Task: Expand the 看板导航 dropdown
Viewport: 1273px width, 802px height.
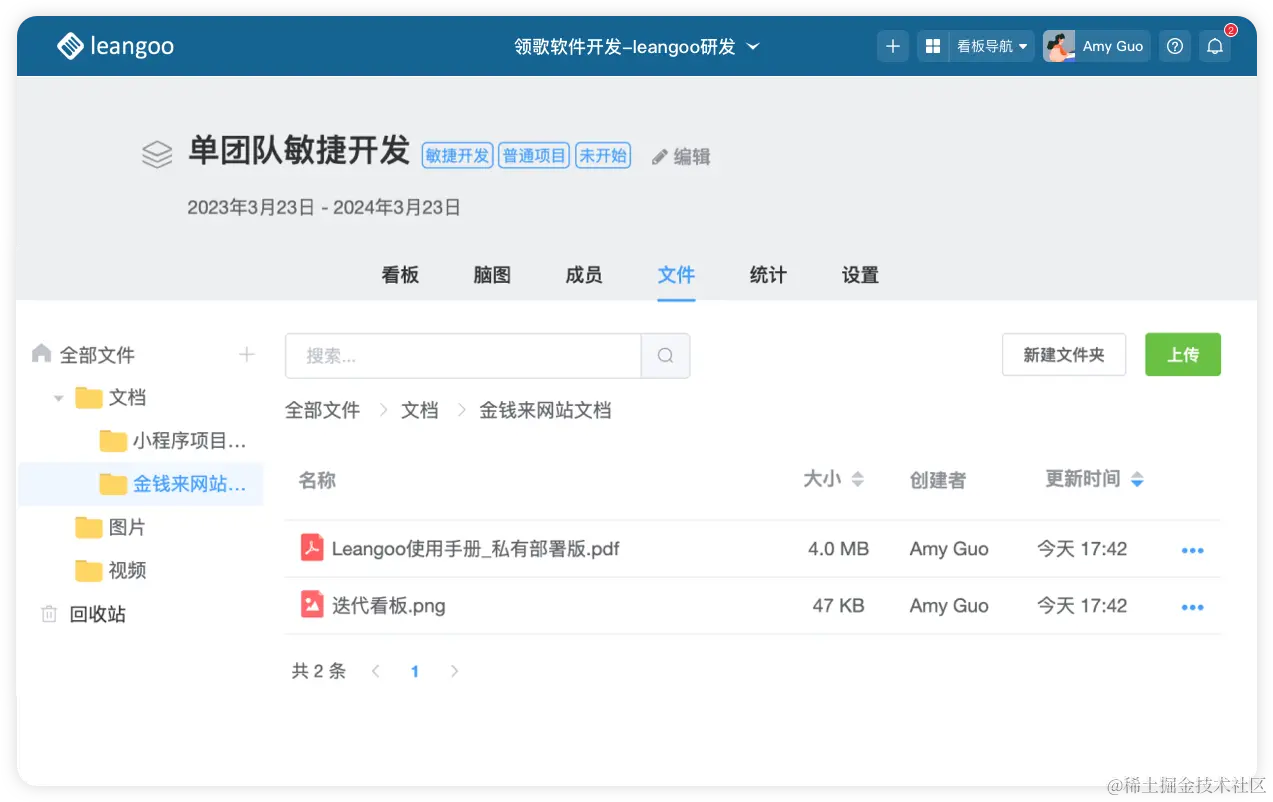Action: click(x=992, y=46)
